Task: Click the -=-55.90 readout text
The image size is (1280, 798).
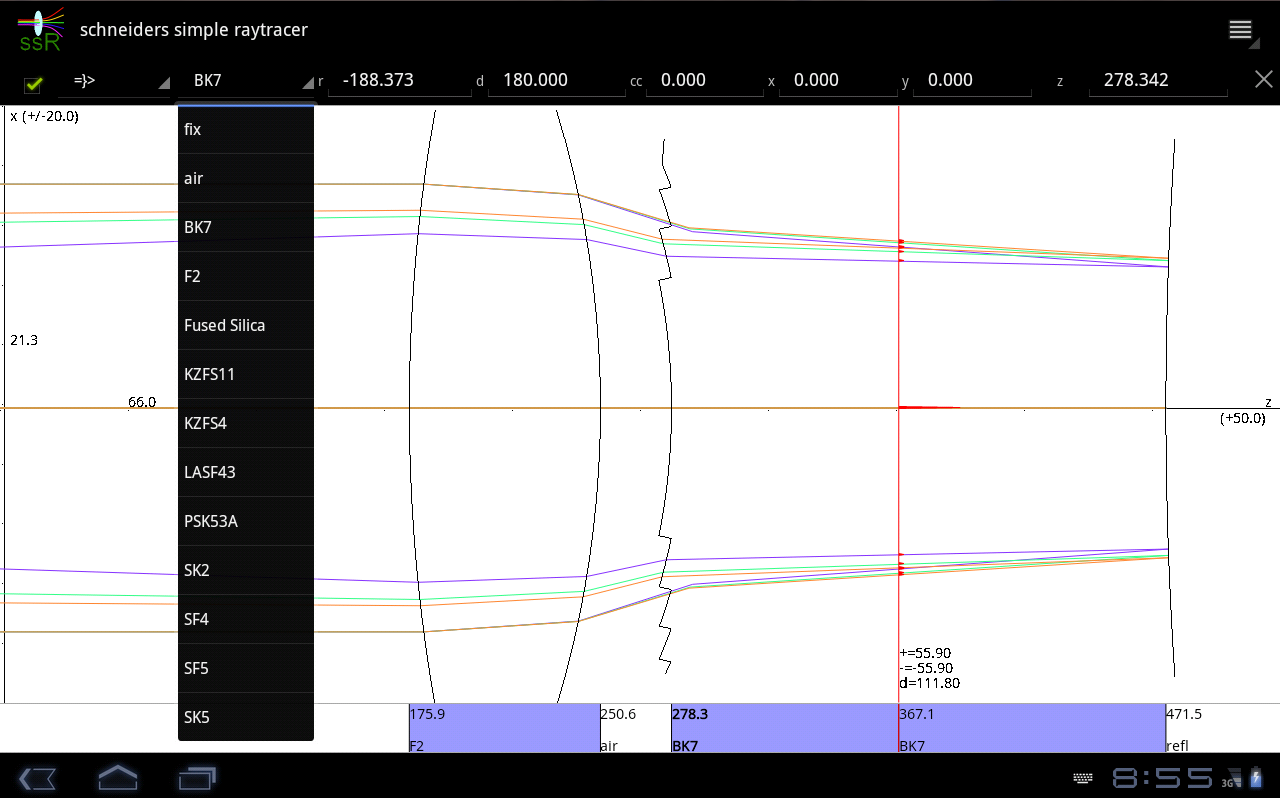Action: click(926, 668)
